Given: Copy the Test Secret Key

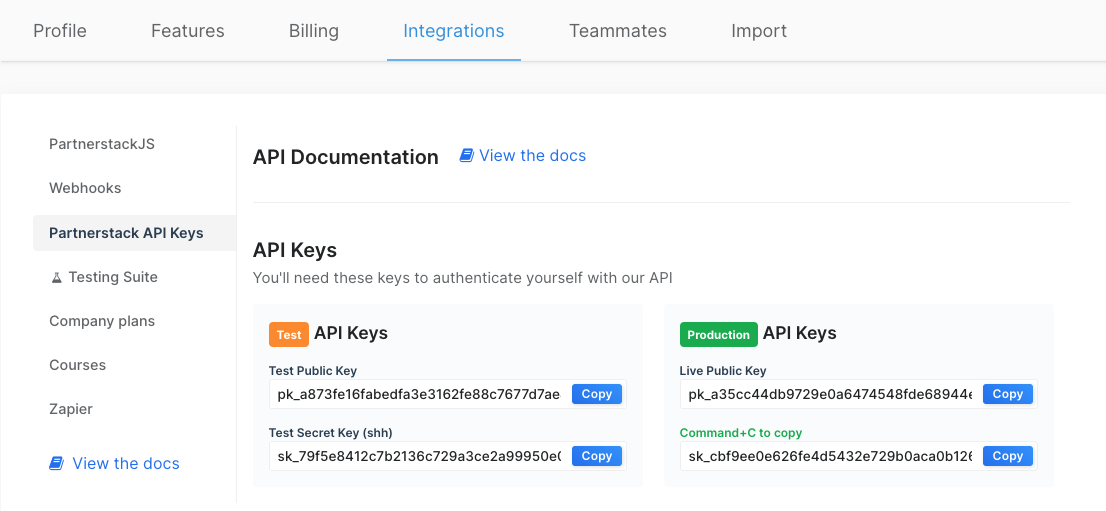Looking at the screenshot, I should (597, 456).
